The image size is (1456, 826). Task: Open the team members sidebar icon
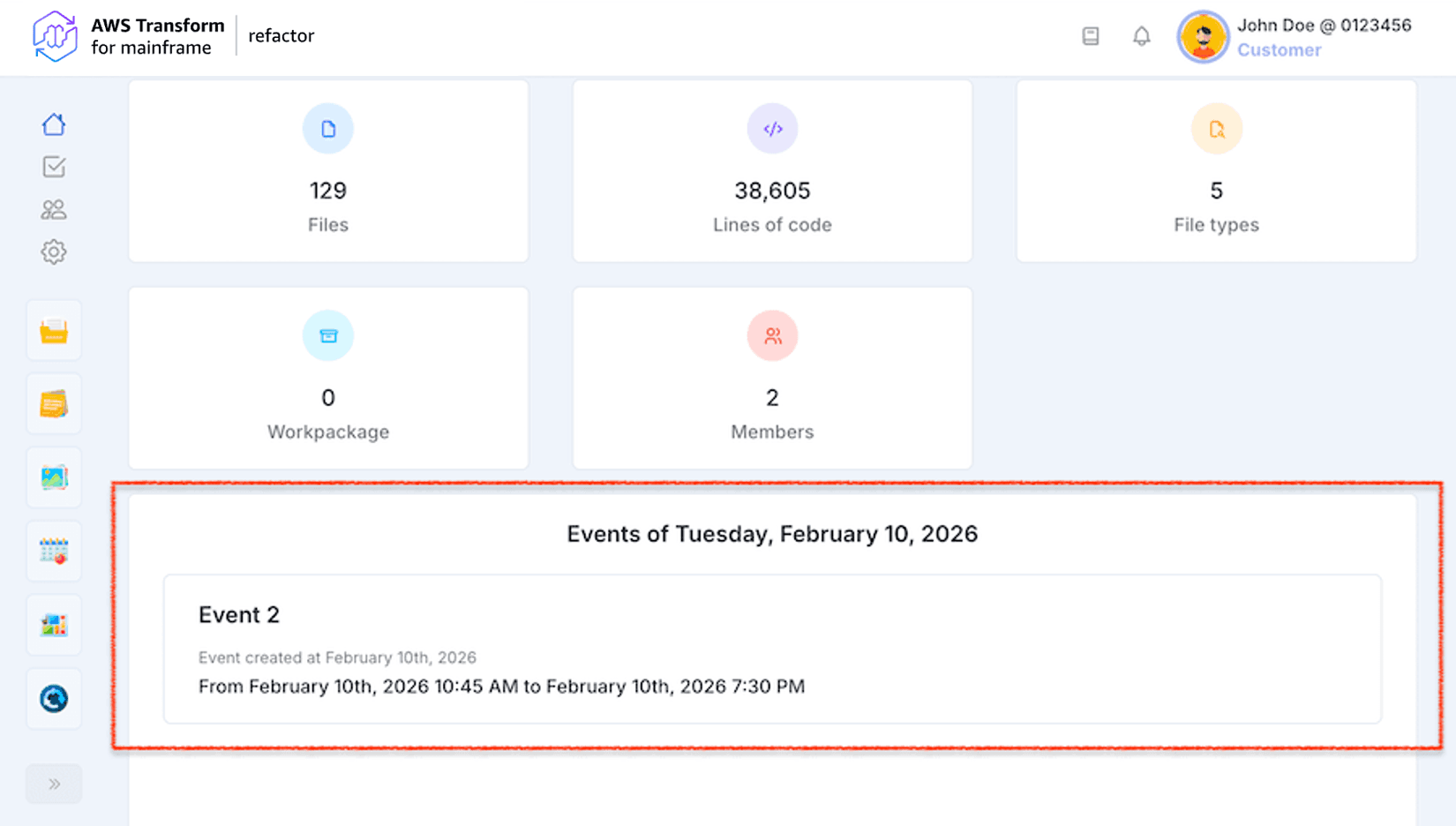pos(54,209)
